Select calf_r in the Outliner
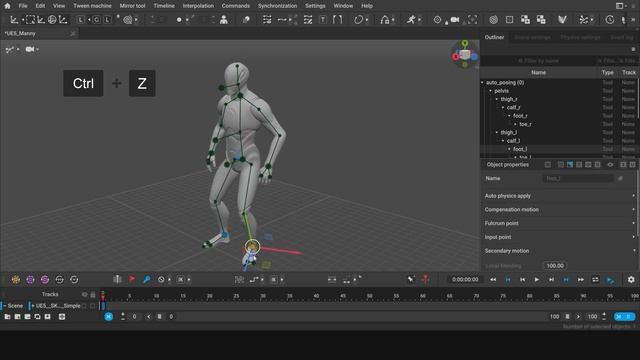640x360 pixels. click(x=513, y=107)
